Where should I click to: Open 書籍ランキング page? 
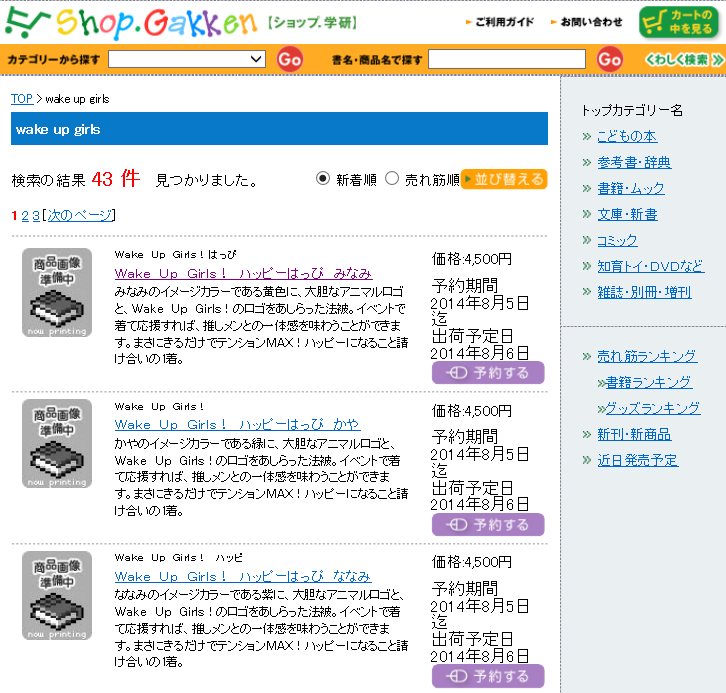pos(648,382)
